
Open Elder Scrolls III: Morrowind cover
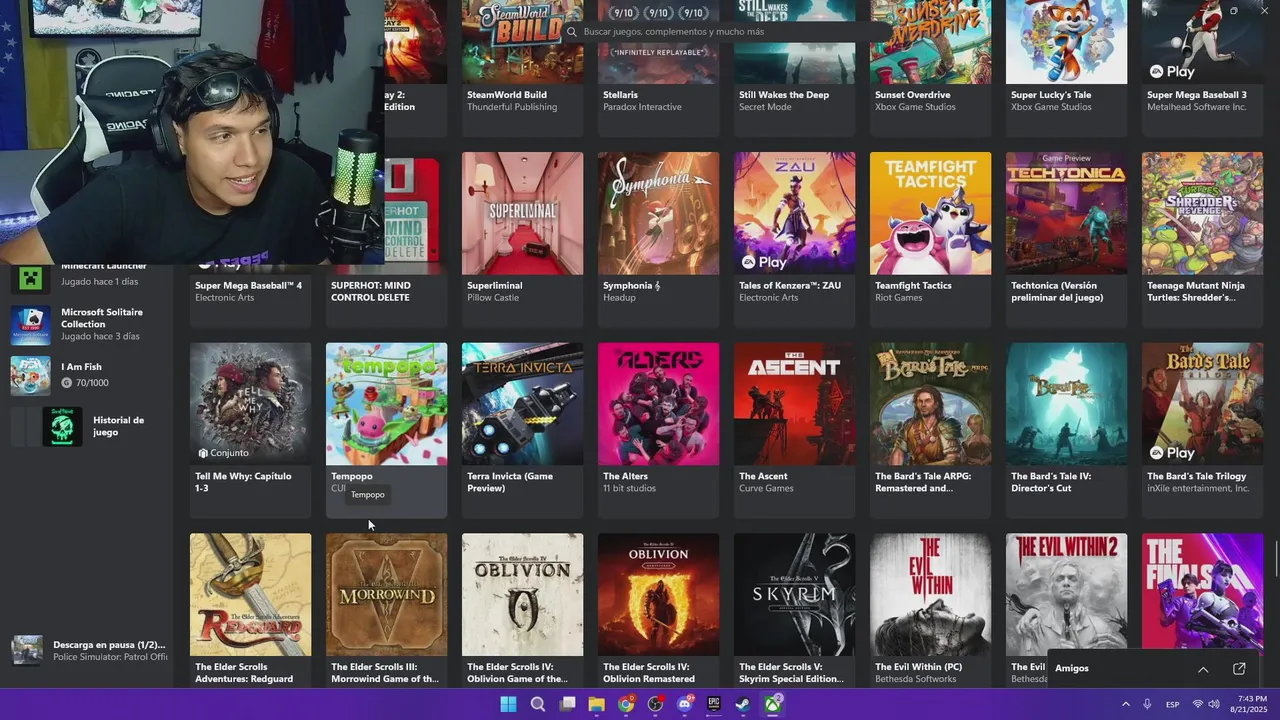point(386,594)
